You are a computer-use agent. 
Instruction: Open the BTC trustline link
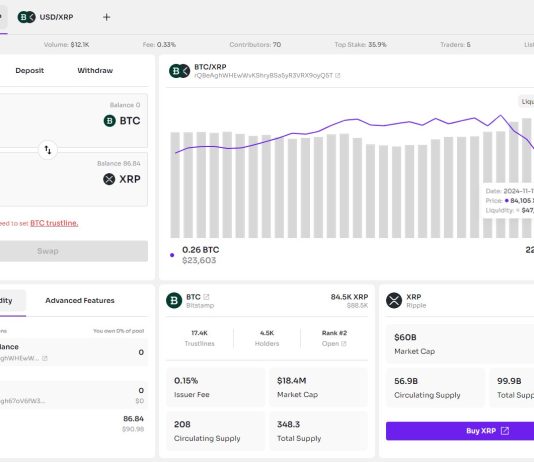pos(54,223)
